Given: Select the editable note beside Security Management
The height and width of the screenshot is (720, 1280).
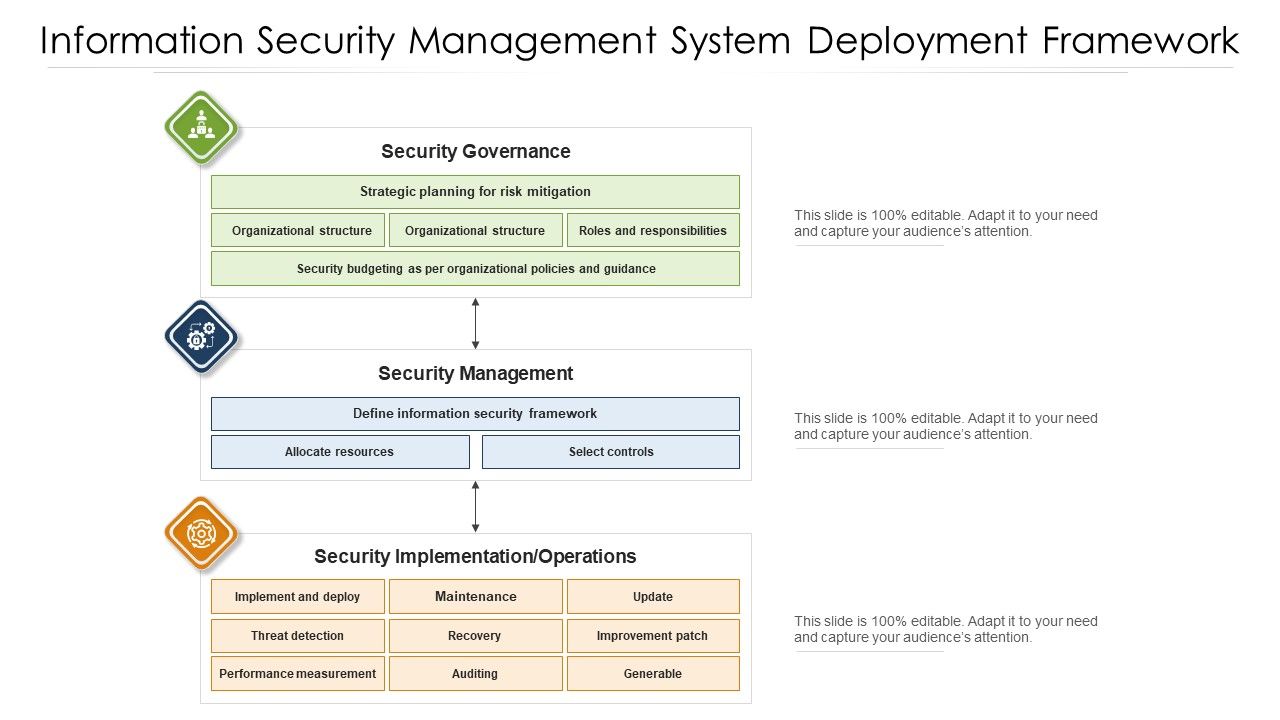Looking at the screenshot, I should (x=945, y=426).
